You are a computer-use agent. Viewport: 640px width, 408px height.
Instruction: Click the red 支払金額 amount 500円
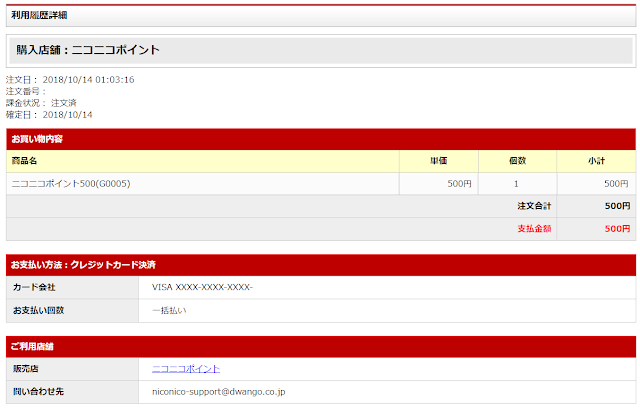617,229
